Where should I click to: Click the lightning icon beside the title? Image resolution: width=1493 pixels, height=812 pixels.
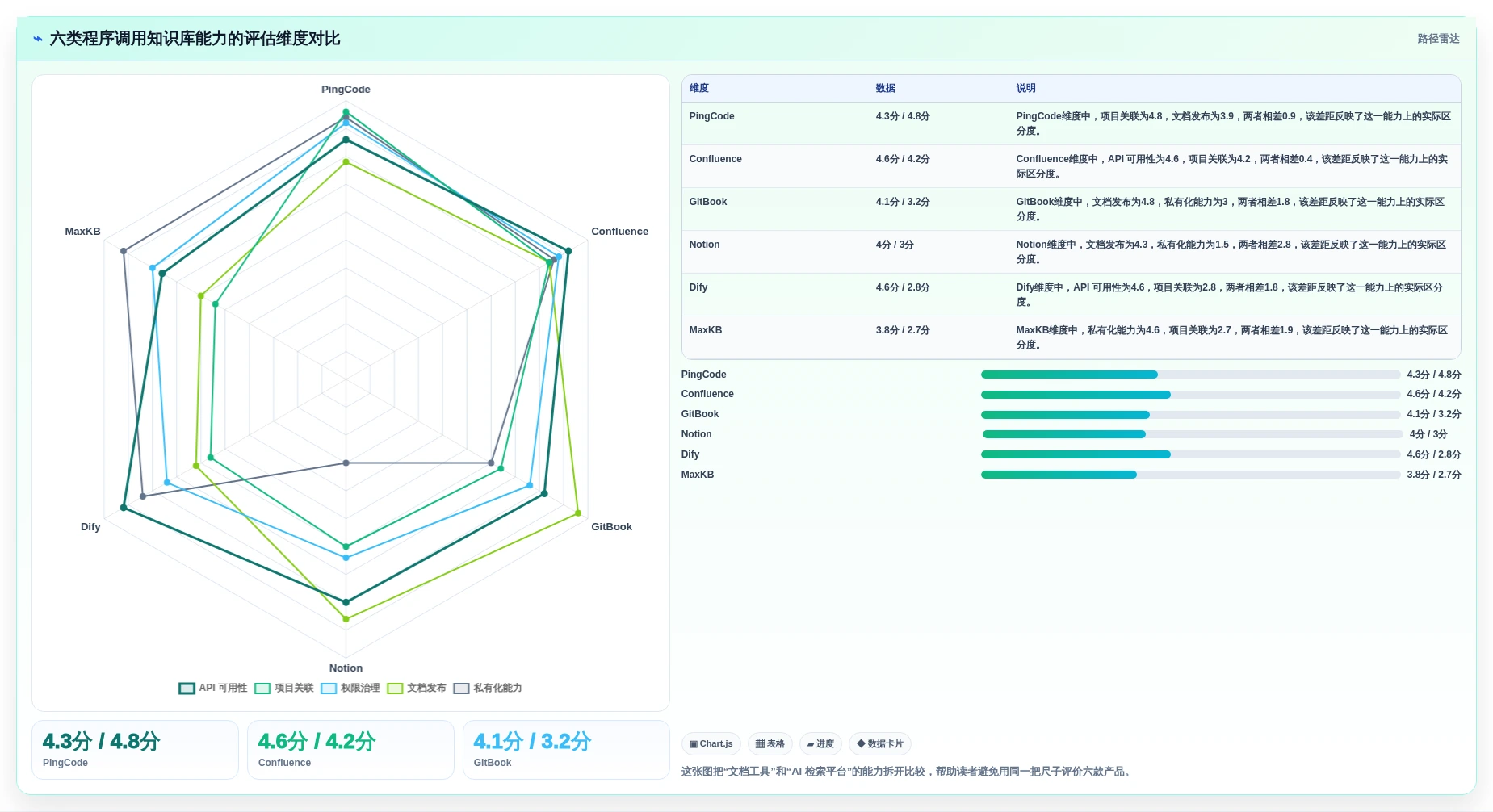pyautogui.click(x=37, y=39)
